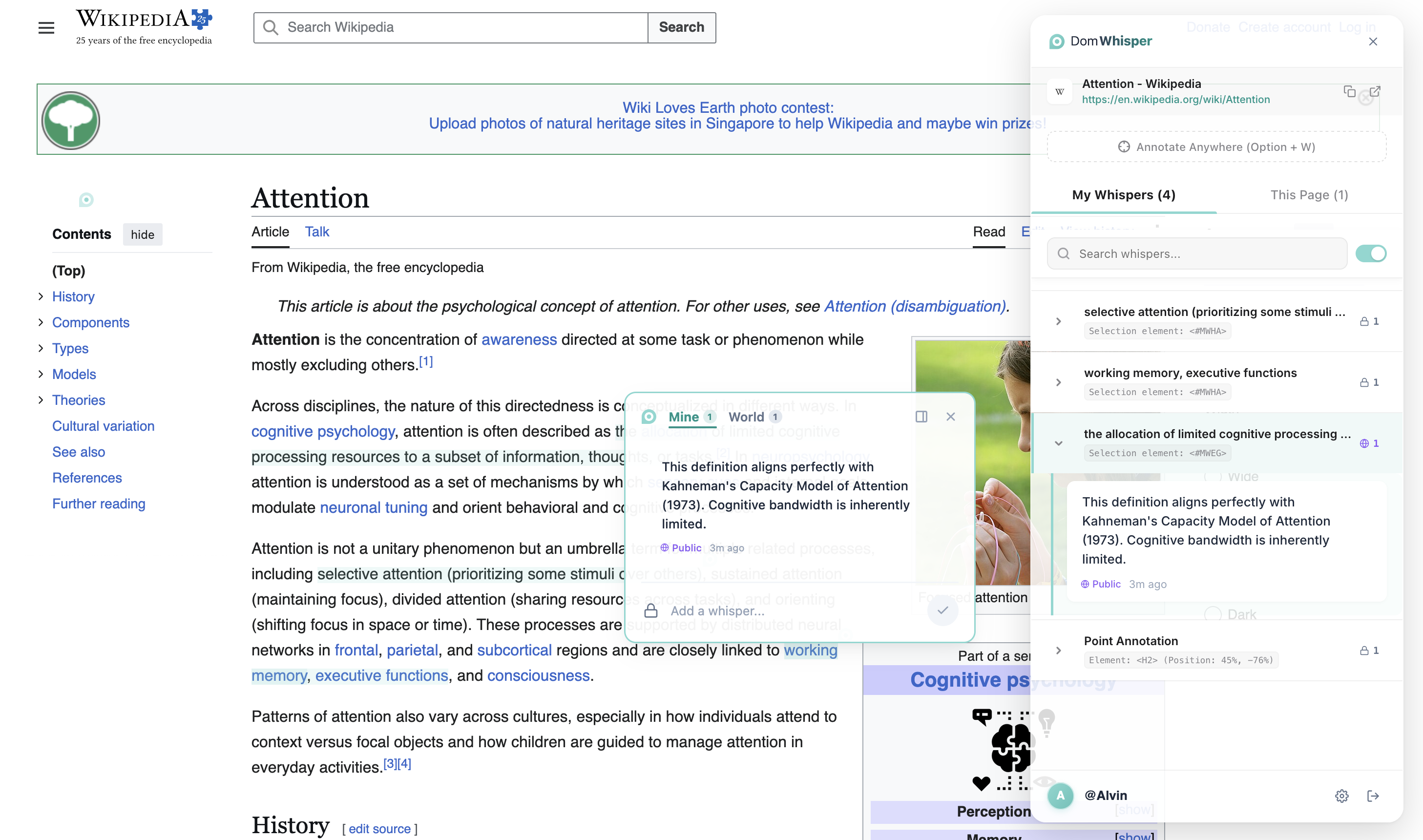The height and width of the screenshot is (840, 1423).
Task: Expand Theories section in contents
Action: point(41,399)
